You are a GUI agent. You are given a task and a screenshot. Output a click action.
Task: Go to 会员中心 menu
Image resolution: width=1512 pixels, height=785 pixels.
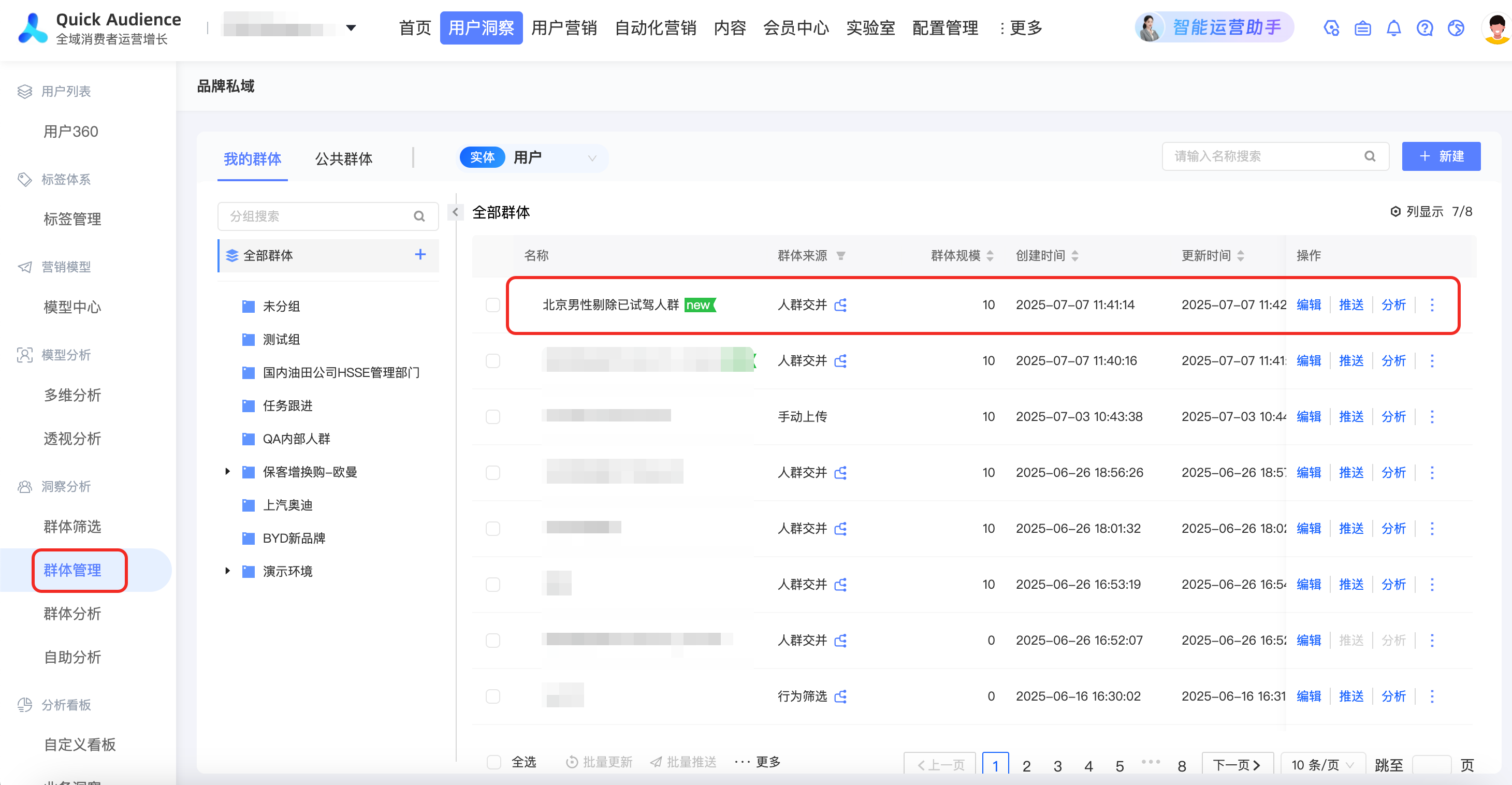796,27
